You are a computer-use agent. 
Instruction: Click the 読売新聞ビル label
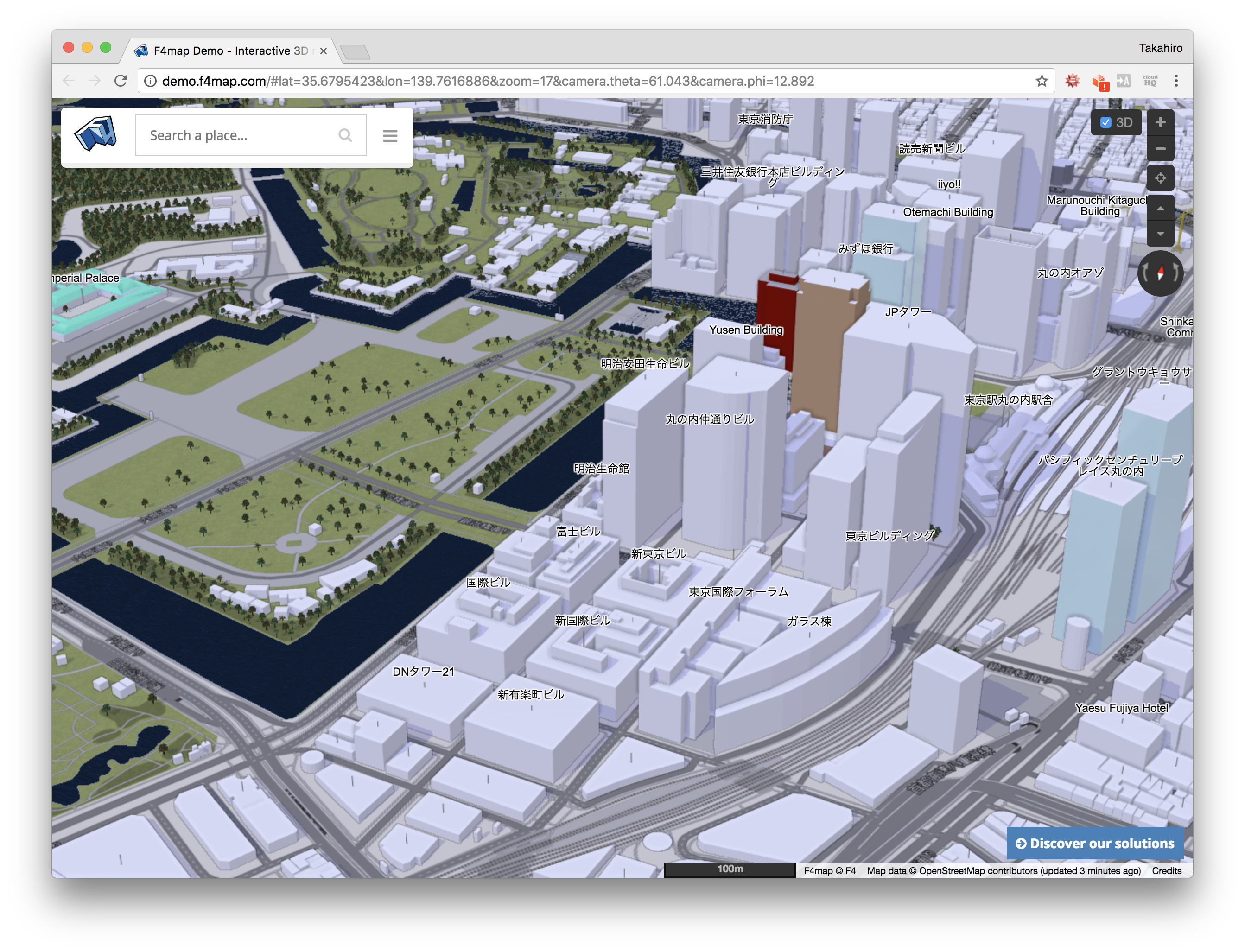932,148
